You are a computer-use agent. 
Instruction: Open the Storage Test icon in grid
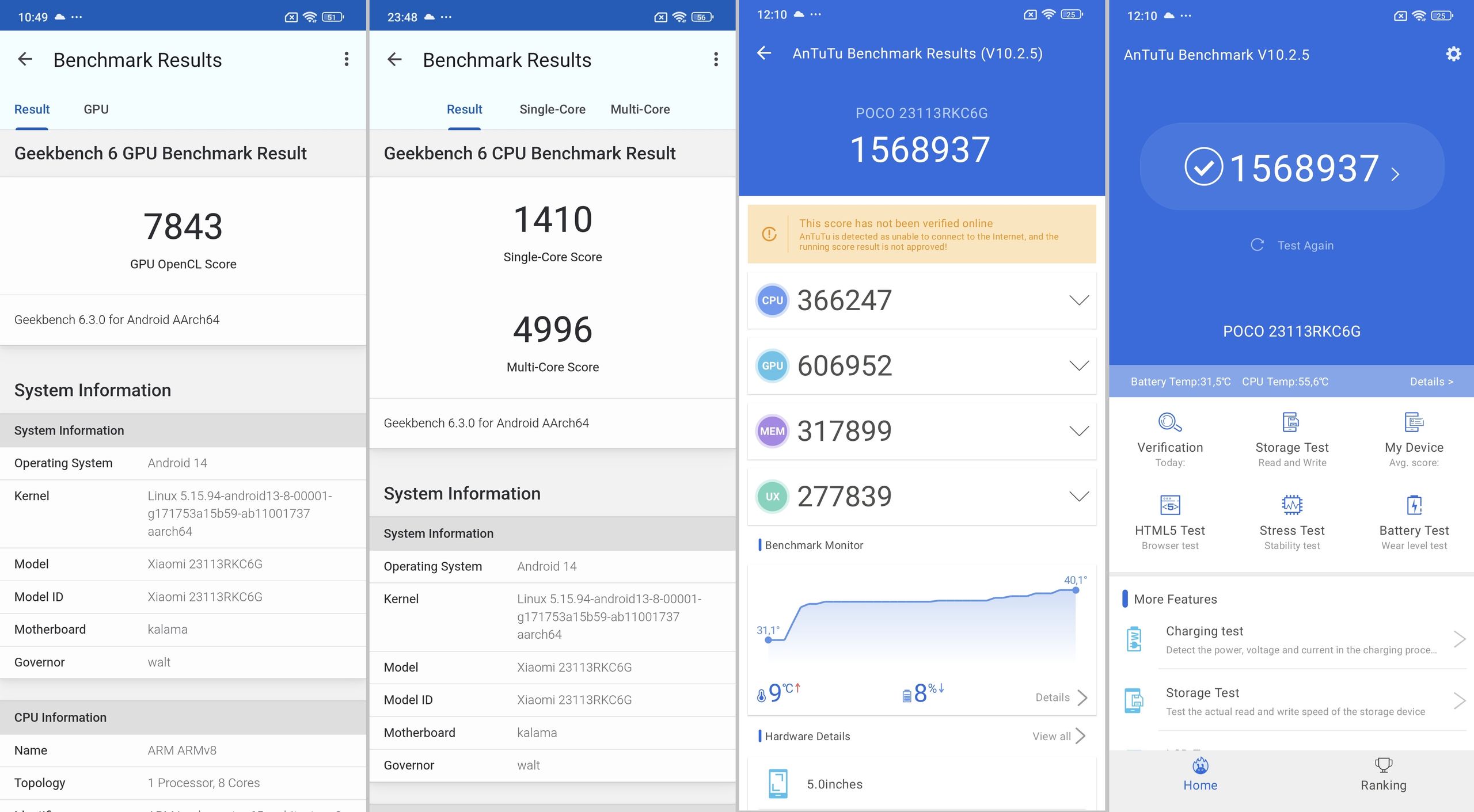tap(1291, 422)
